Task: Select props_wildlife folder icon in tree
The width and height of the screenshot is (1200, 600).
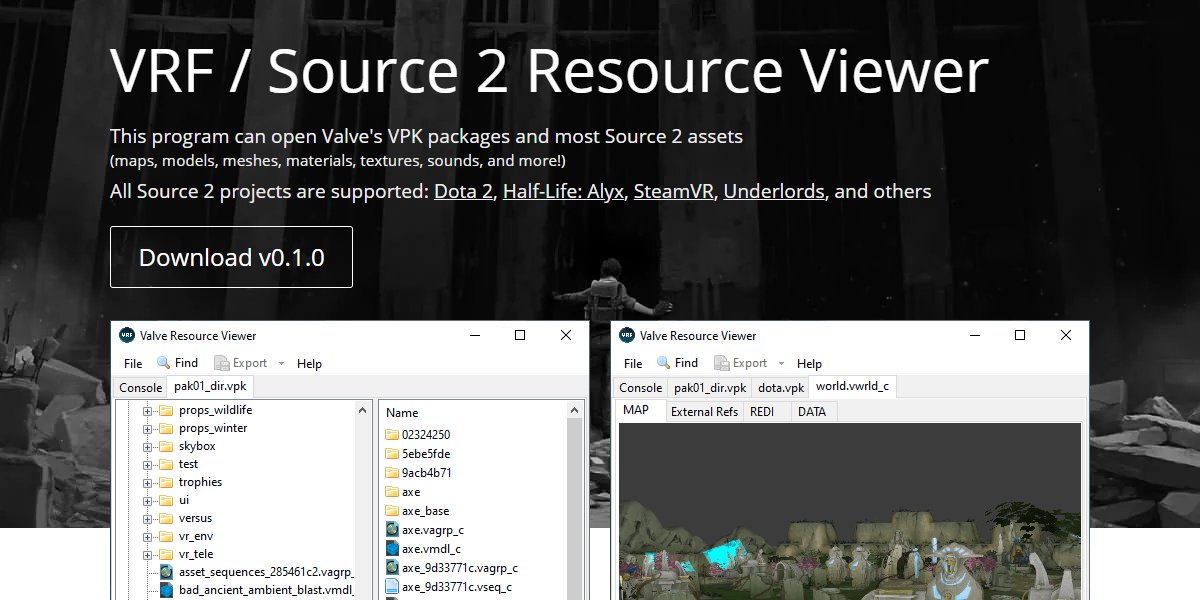Action: [166, 410]
